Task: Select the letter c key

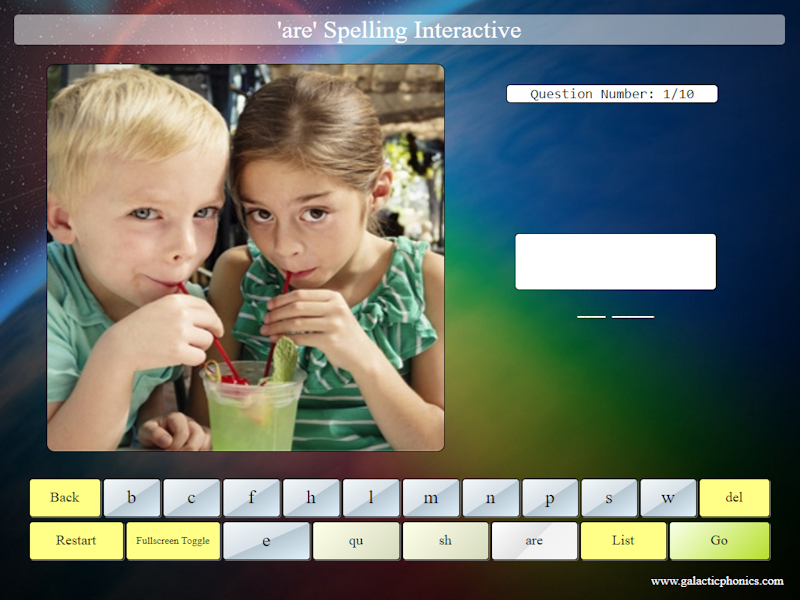Action: 191,497
